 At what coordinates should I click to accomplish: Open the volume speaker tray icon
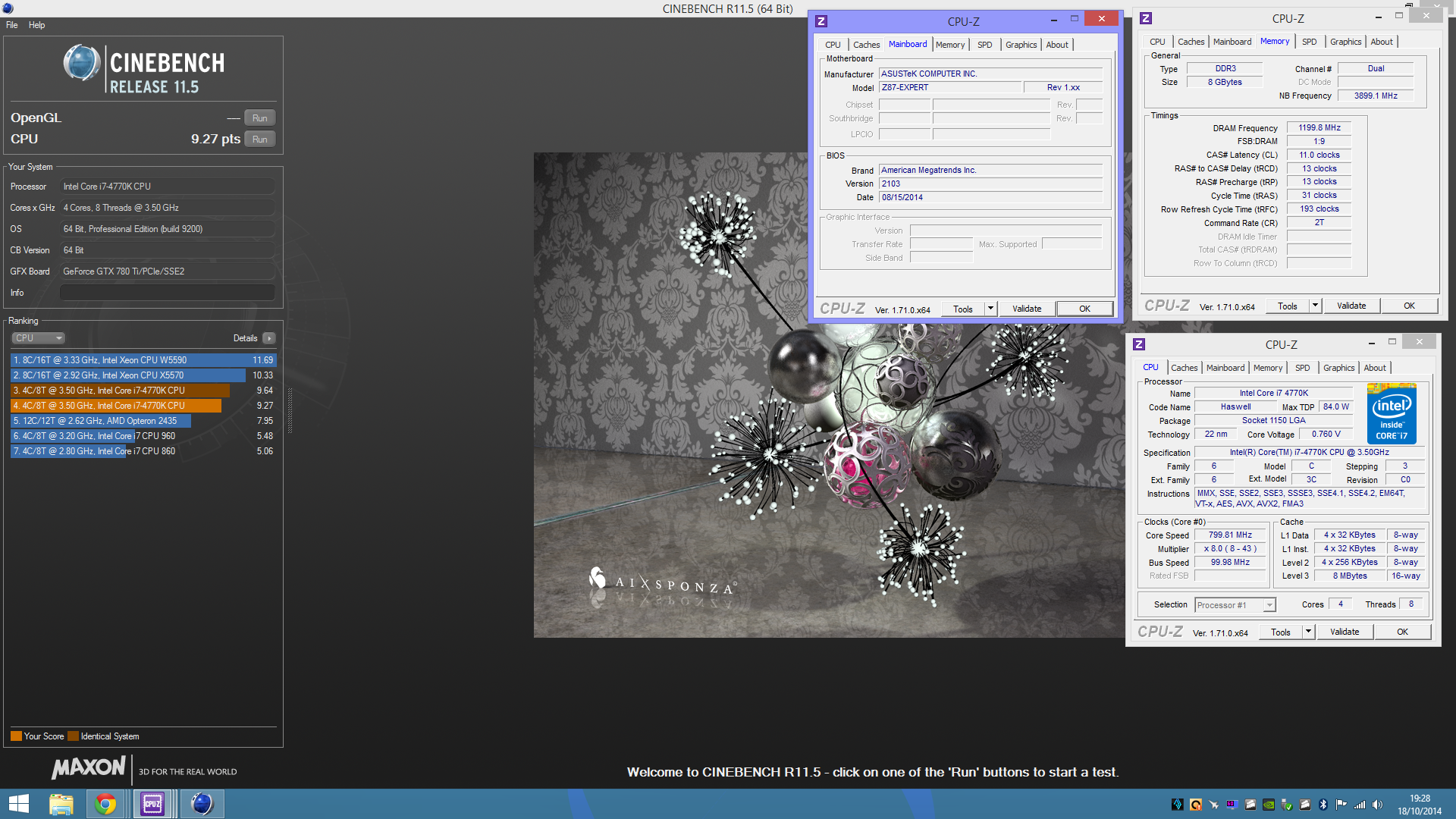1377,805
